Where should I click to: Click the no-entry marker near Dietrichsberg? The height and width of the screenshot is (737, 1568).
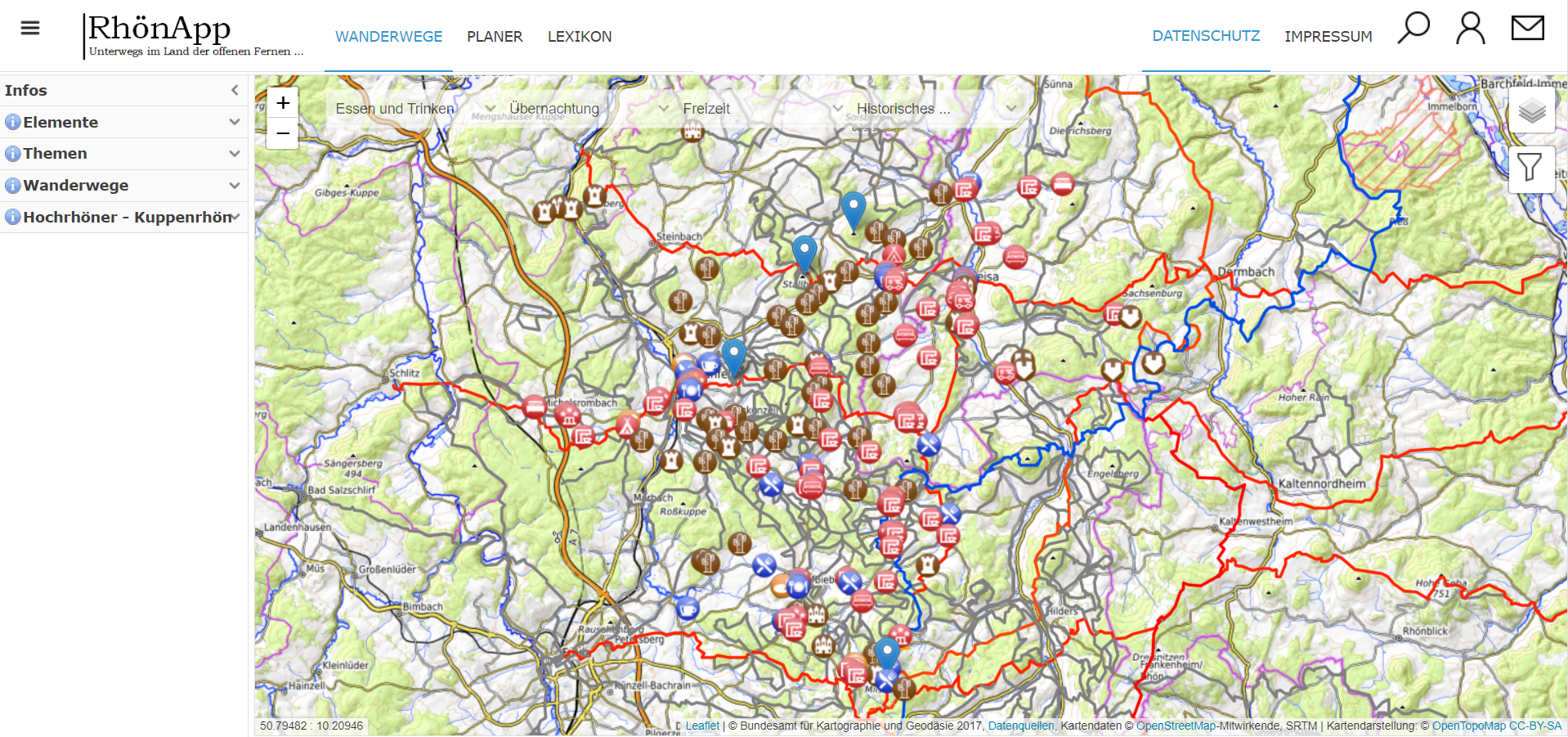pos(1062,185)
